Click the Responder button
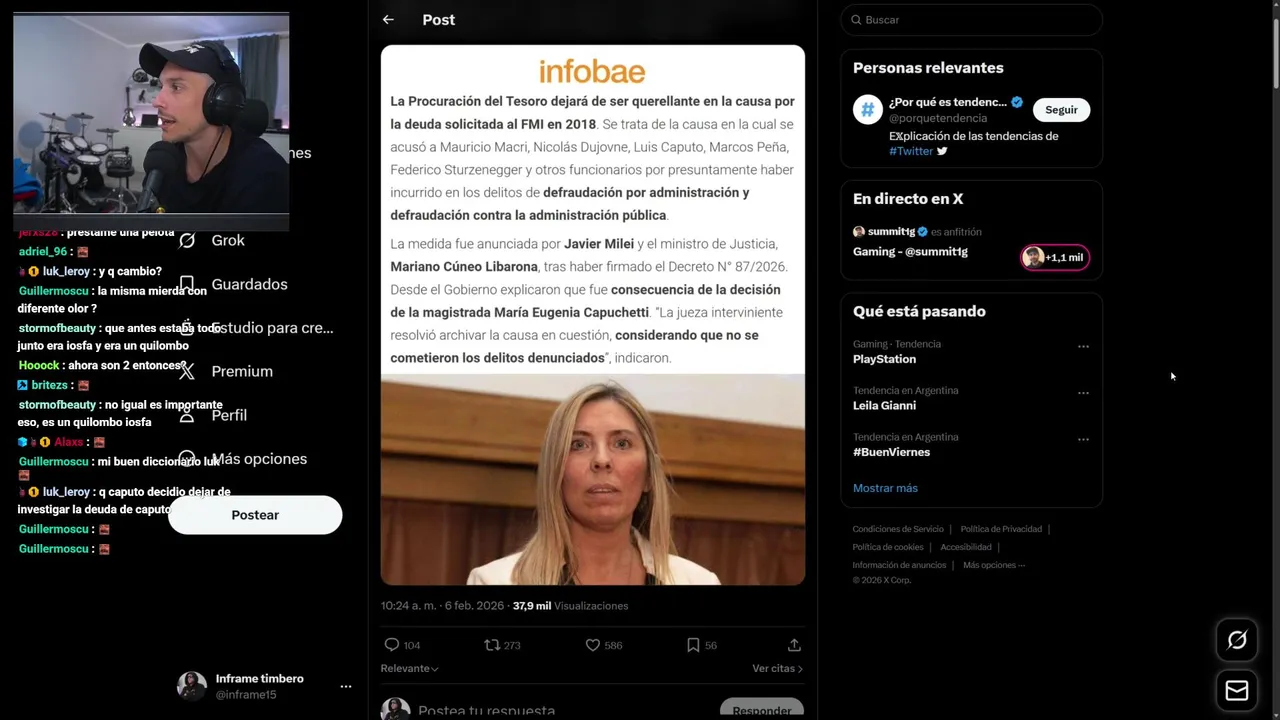 pyautogui.click(x=761, y=709)
